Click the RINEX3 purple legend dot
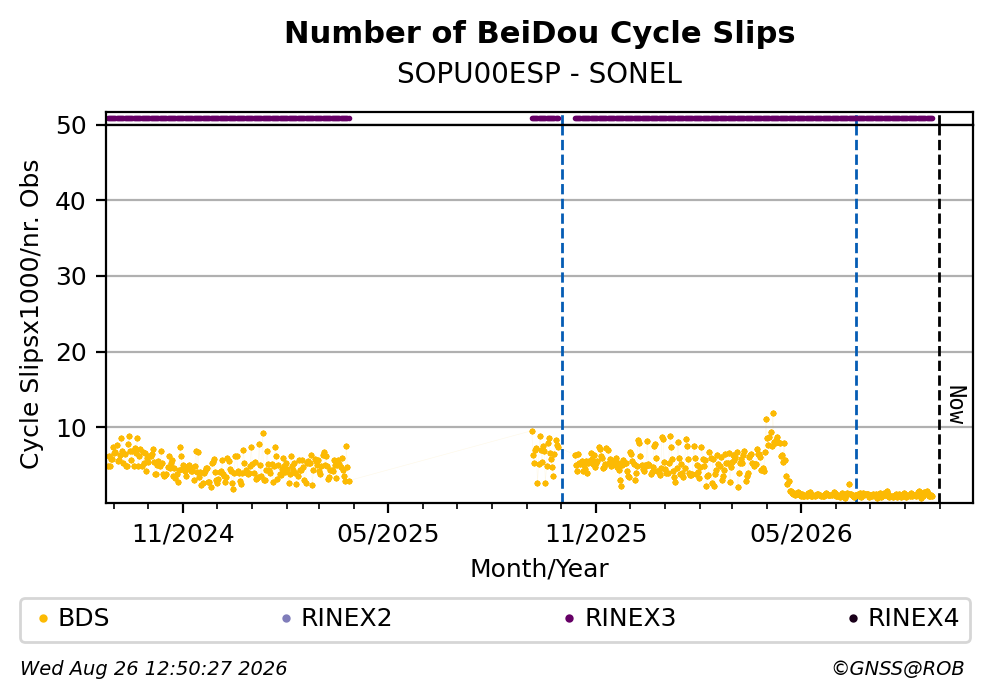993x699 pixels. pyautogui.click(x=569, y=619)
